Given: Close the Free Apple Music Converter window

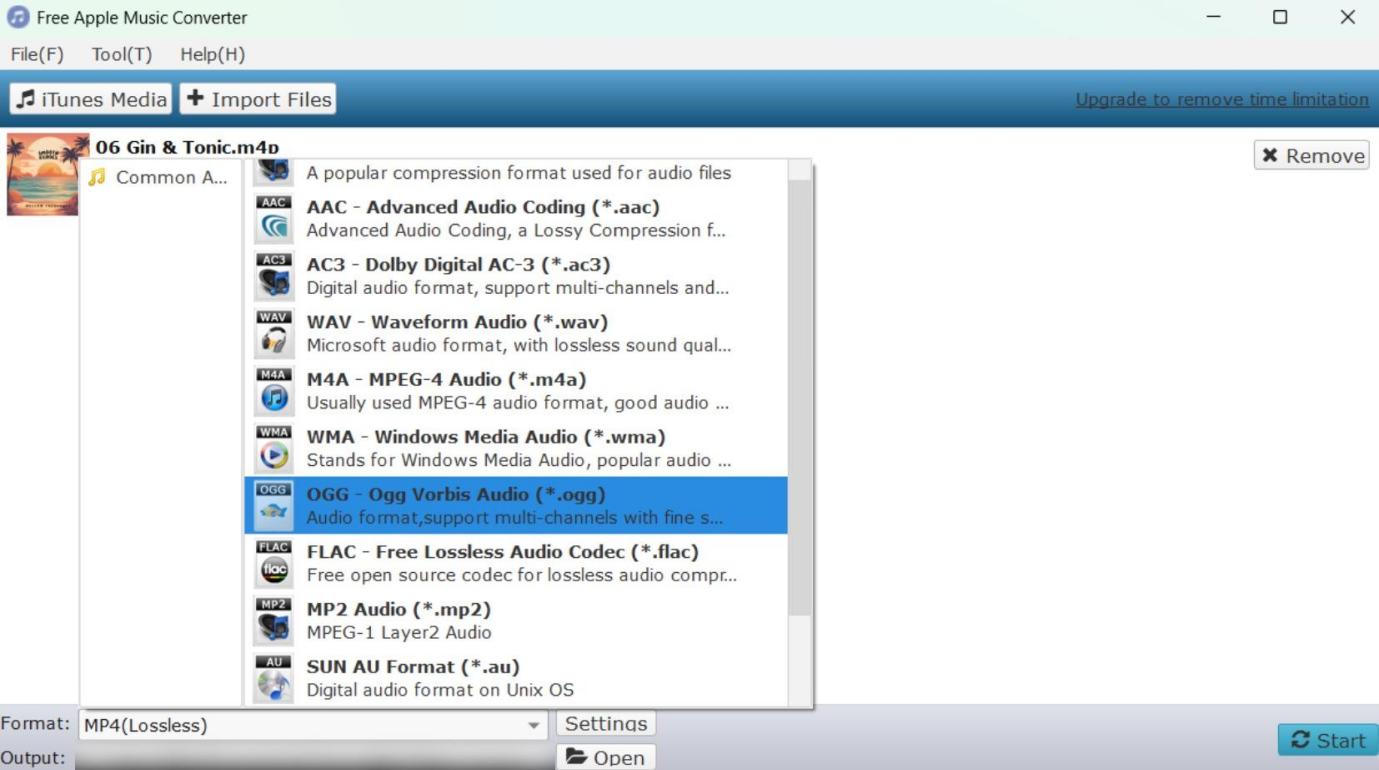Looking at the screenshot, I should click(1347, 18).
